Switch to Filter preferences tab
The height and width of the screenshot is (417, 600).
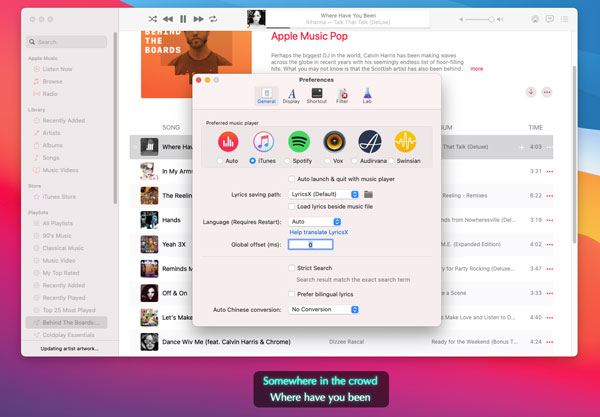(342, 96)
